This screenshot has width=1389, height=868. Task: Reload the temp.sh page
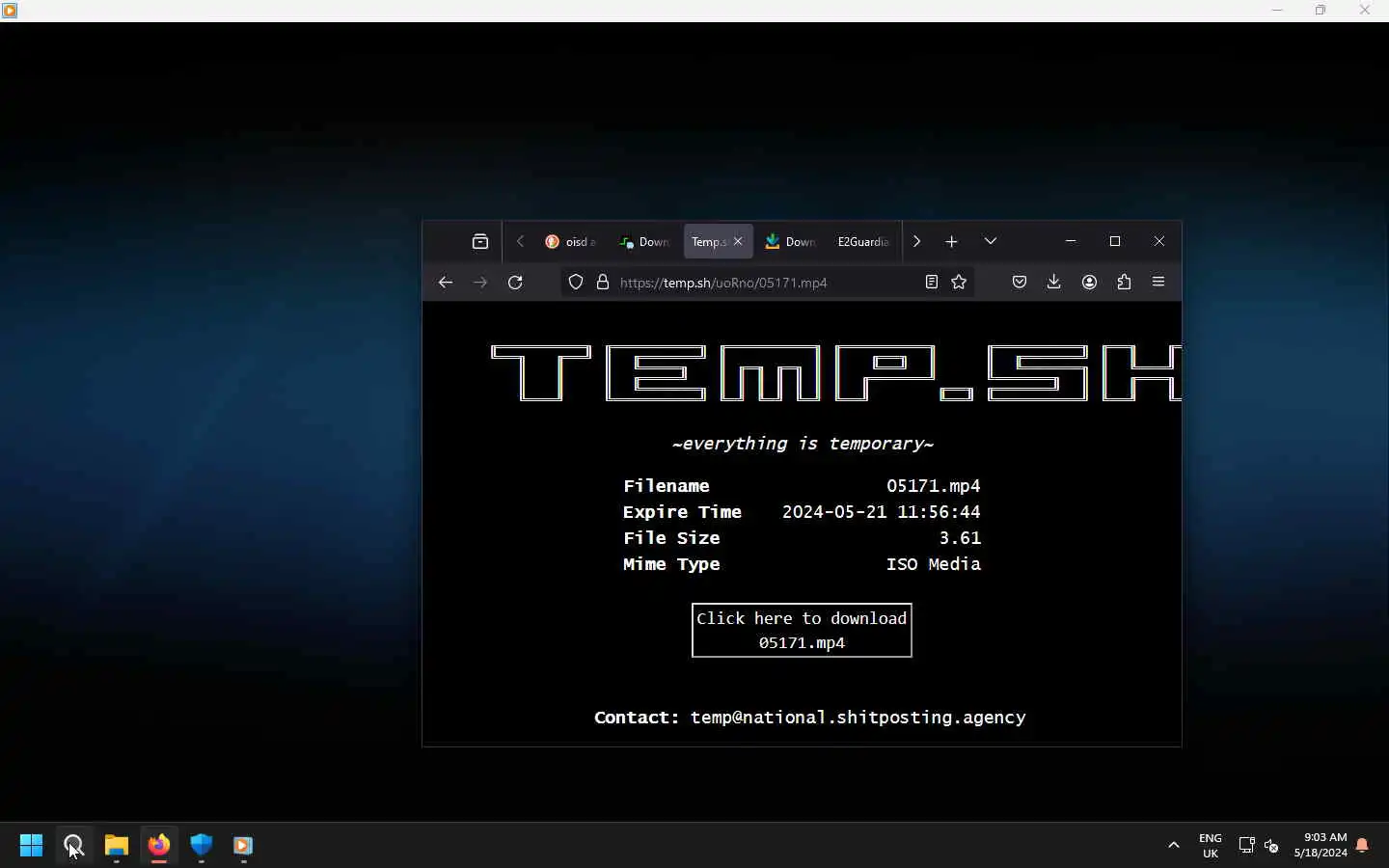(515, 283)
